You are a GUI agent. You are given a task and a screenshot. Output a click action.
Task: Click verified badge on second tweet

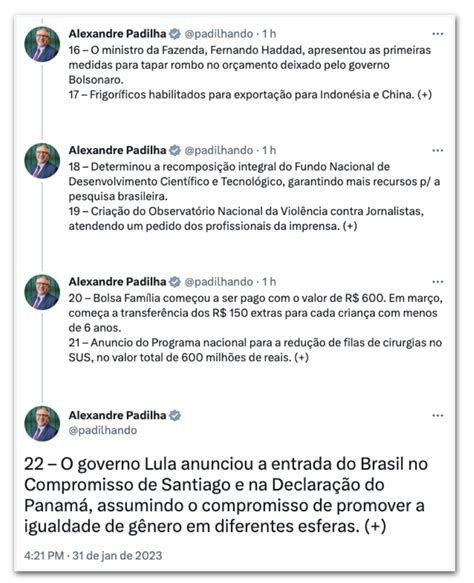pyautogui.click(x=175, y=151)
